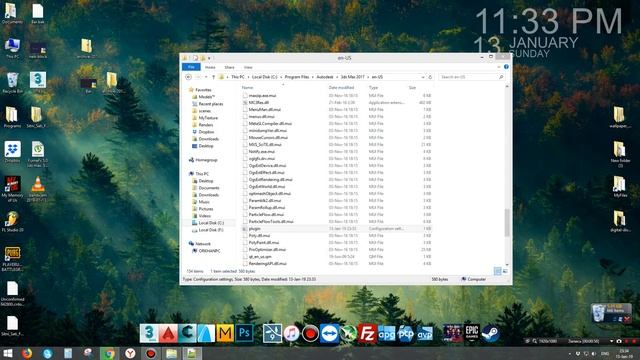Open address bar history dropdown
640x360 pixels.
[x=423, y=77]
